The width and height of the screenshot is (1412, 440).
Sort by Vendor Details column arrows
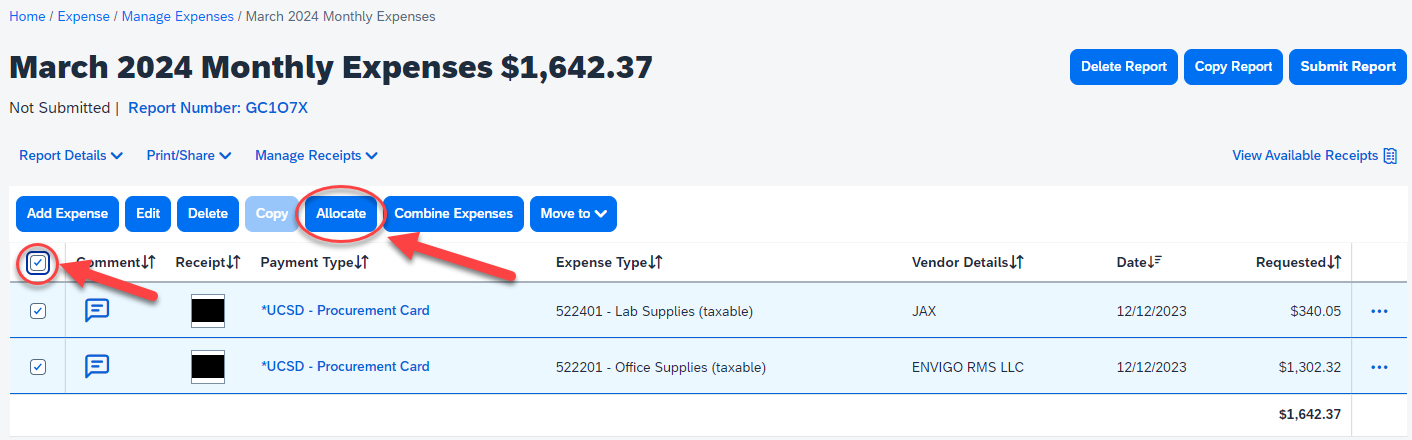pos(1016,262)
